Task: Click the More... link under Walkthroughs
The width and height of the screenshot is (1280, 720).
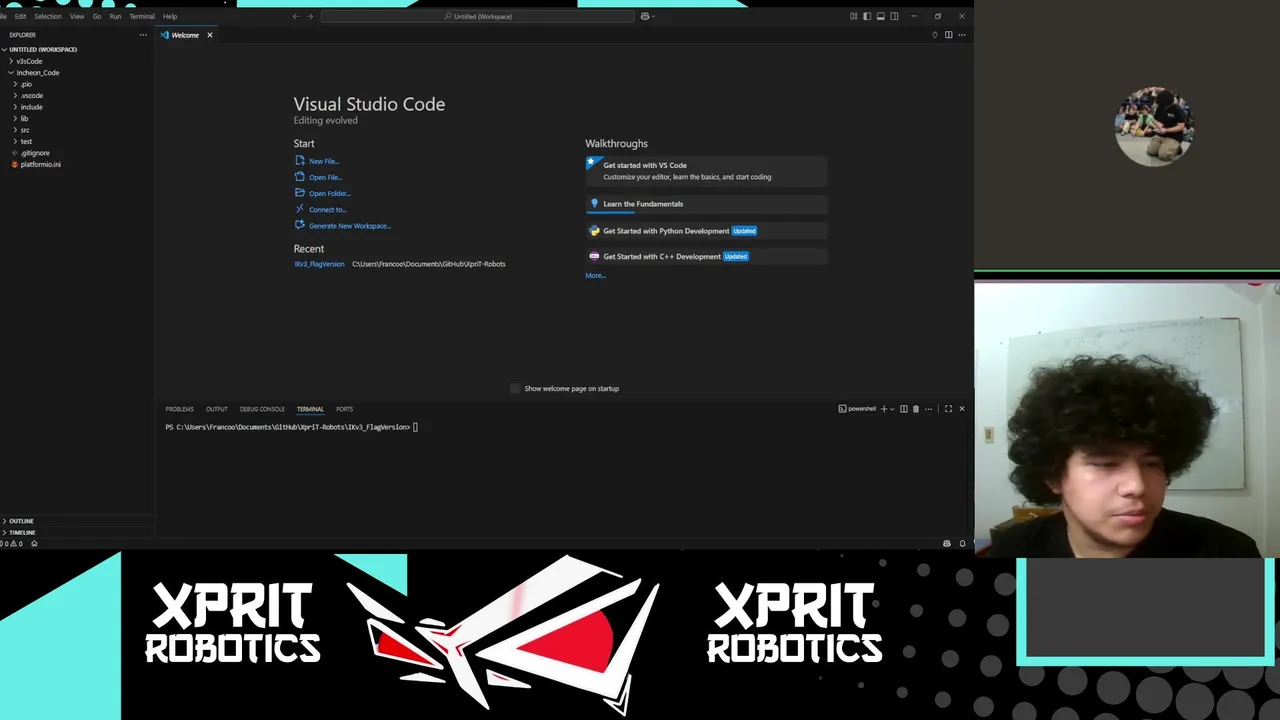Action: (x=596, y=275)
